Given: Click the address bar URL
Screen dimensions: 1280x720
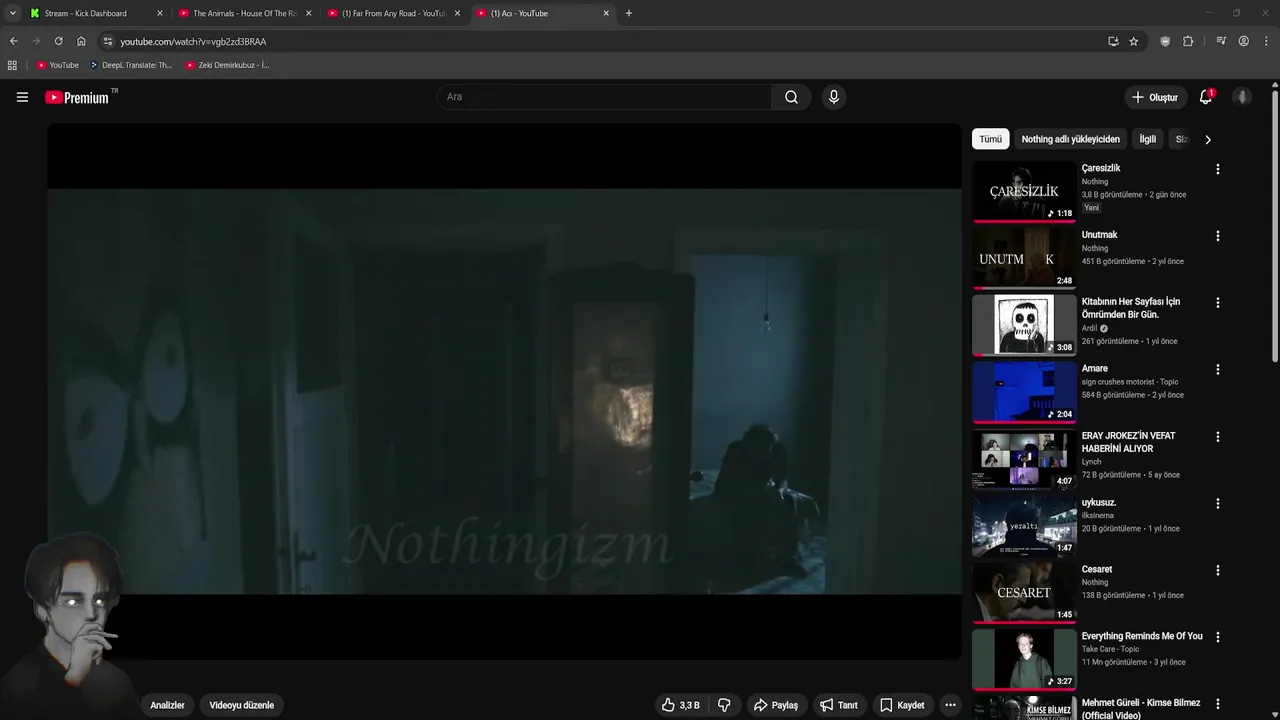Looking at the screenshot, I should click(193, 42).
